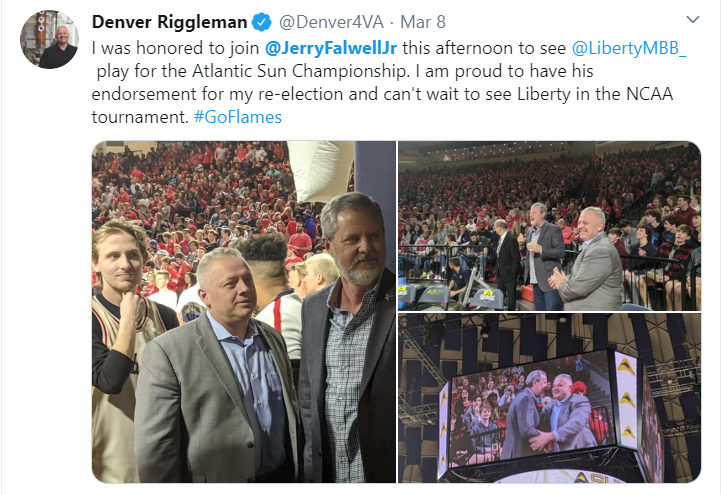Open the @JerryFalwellJr mention

[331, 48]
